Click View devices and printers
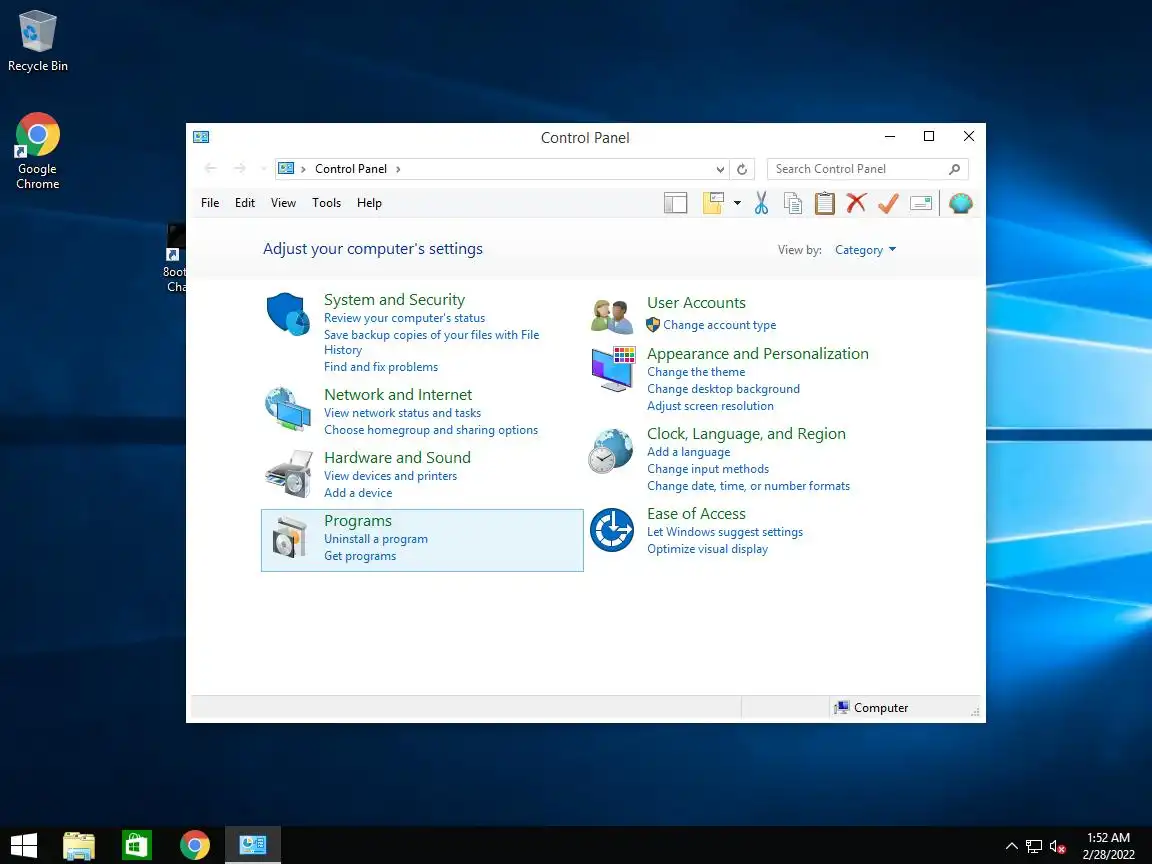The image size is (1152, 864). click(391, 476)
